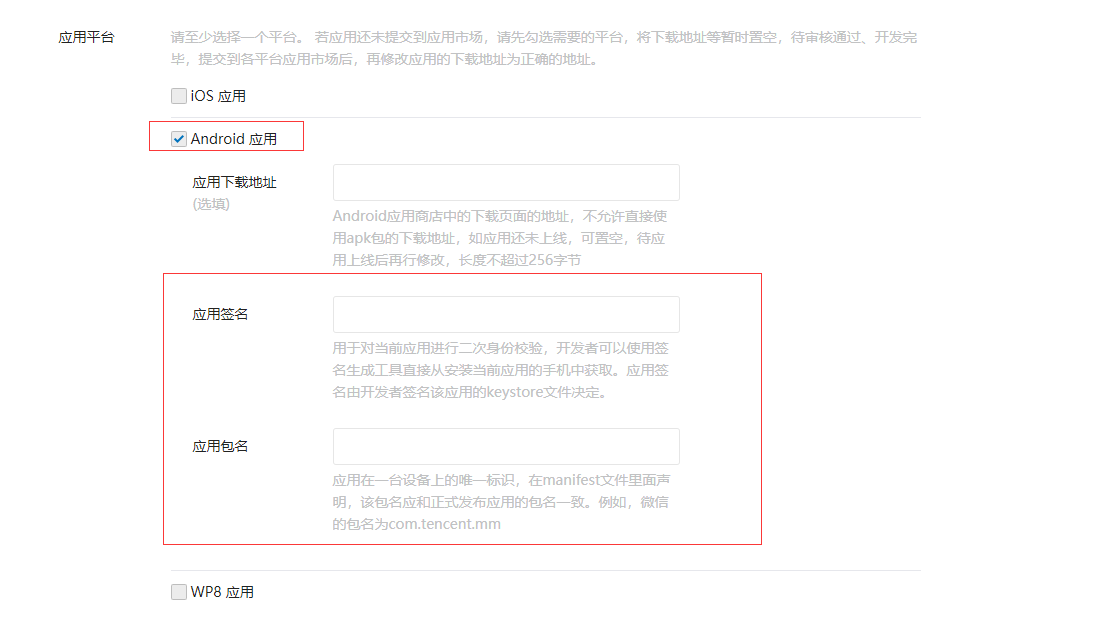Focus the 应用包名 input field
1111x617 pixels.
tap(506, 446)
